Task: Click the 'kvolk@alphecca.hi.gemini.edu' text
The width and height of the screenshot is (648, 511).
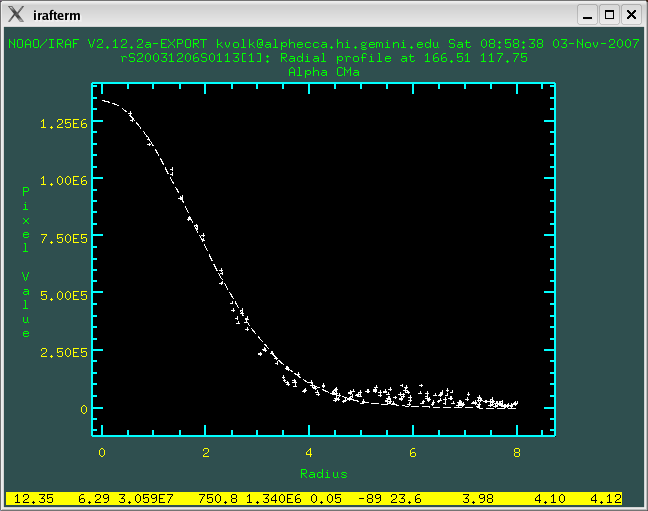Action: click(327, 44)
